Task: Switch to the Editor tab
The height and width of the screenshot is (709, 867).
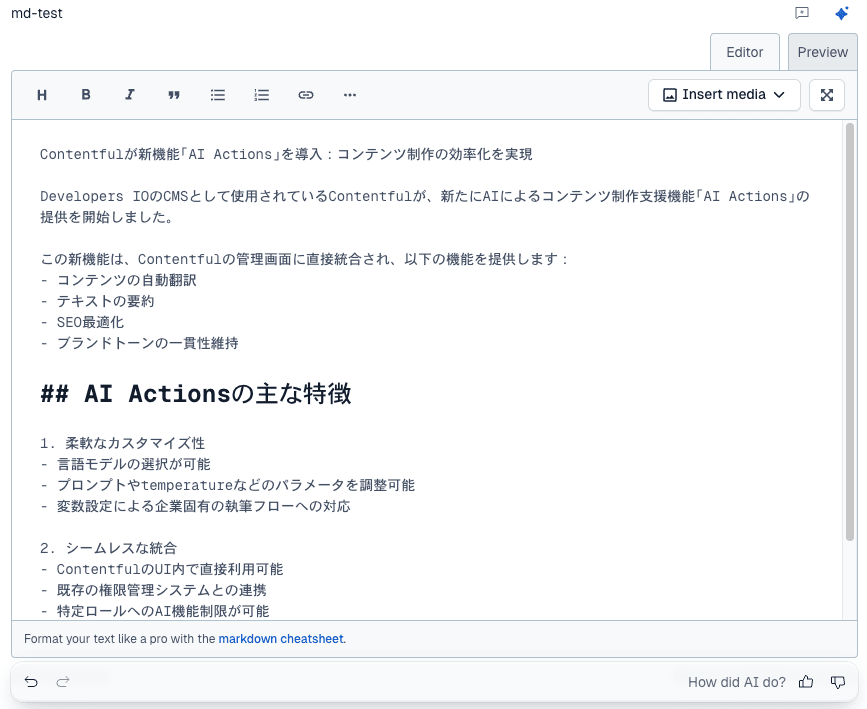Action: tap(744, 52)
